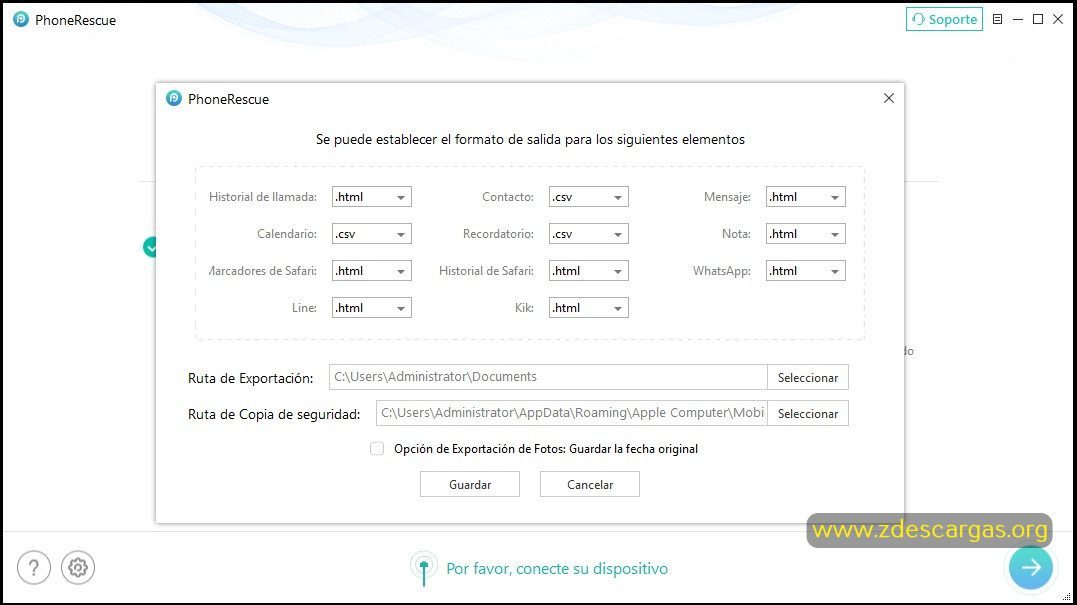Open the help question mark icon

(x=34, y=568)
